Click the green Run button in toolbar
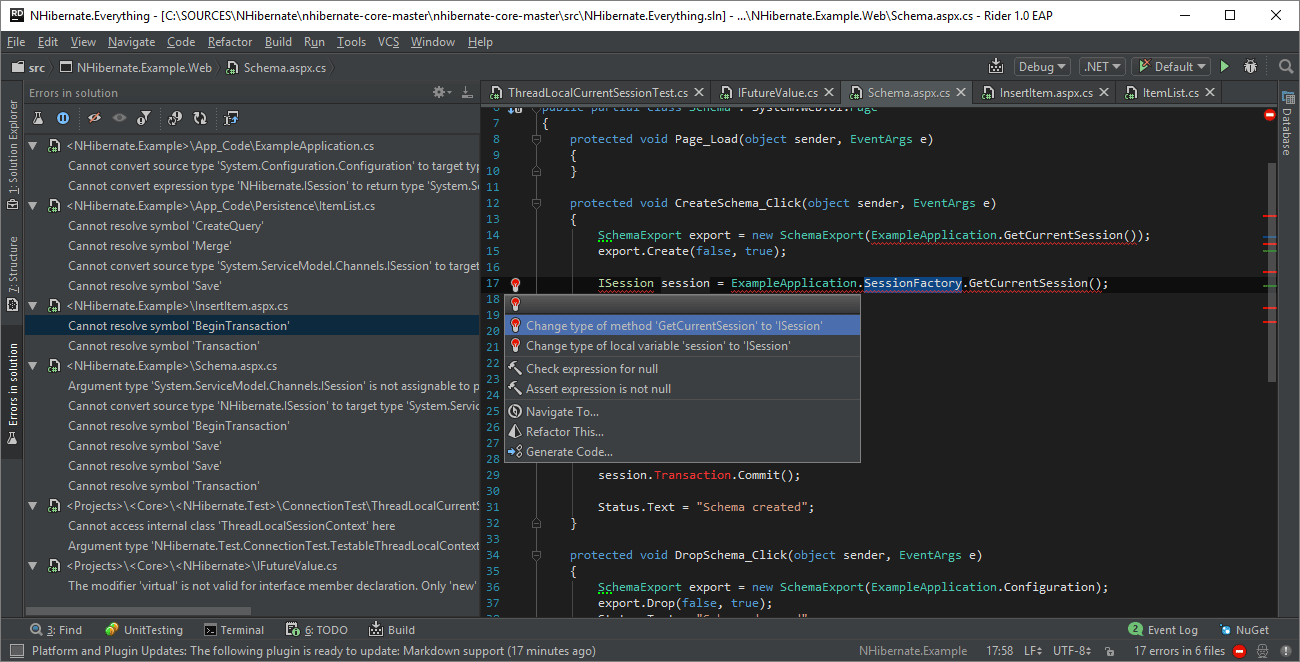Screen dimensions: 1300x662 click(1224, 67)
